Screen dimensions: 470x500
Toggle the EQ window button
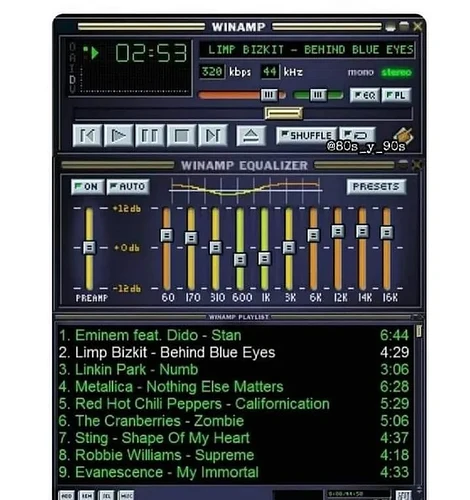364,95
